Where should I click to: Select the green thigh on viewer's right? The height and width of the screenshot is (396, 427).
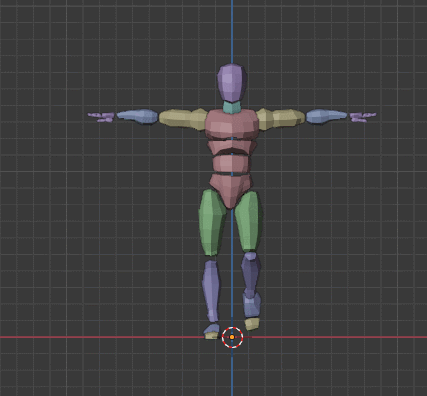248,221
